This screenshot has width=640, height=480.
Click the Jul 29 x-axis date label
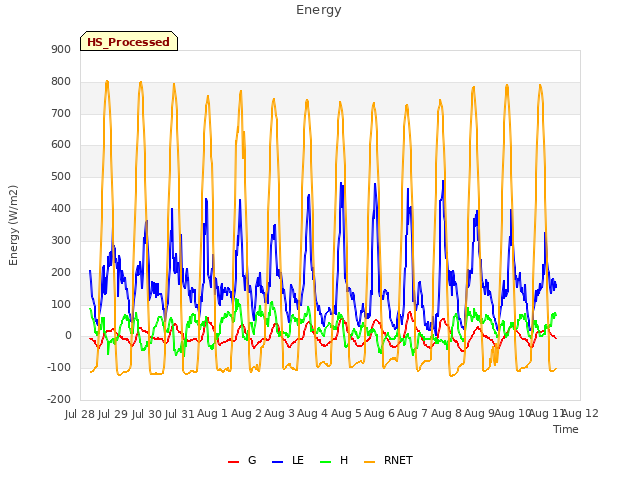(113, 414)
